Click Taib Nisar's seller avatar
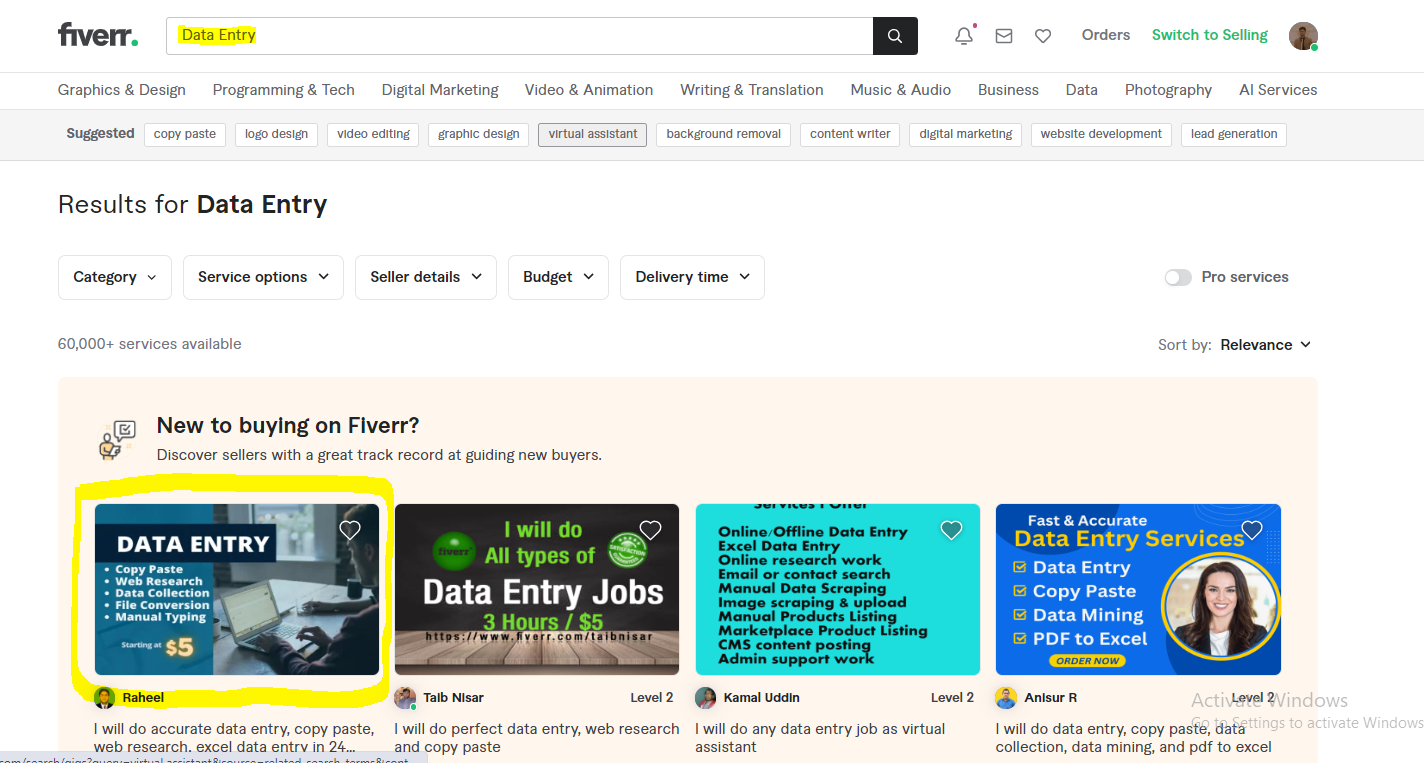This screenshot has width=1424, height=763. point(405,697)
